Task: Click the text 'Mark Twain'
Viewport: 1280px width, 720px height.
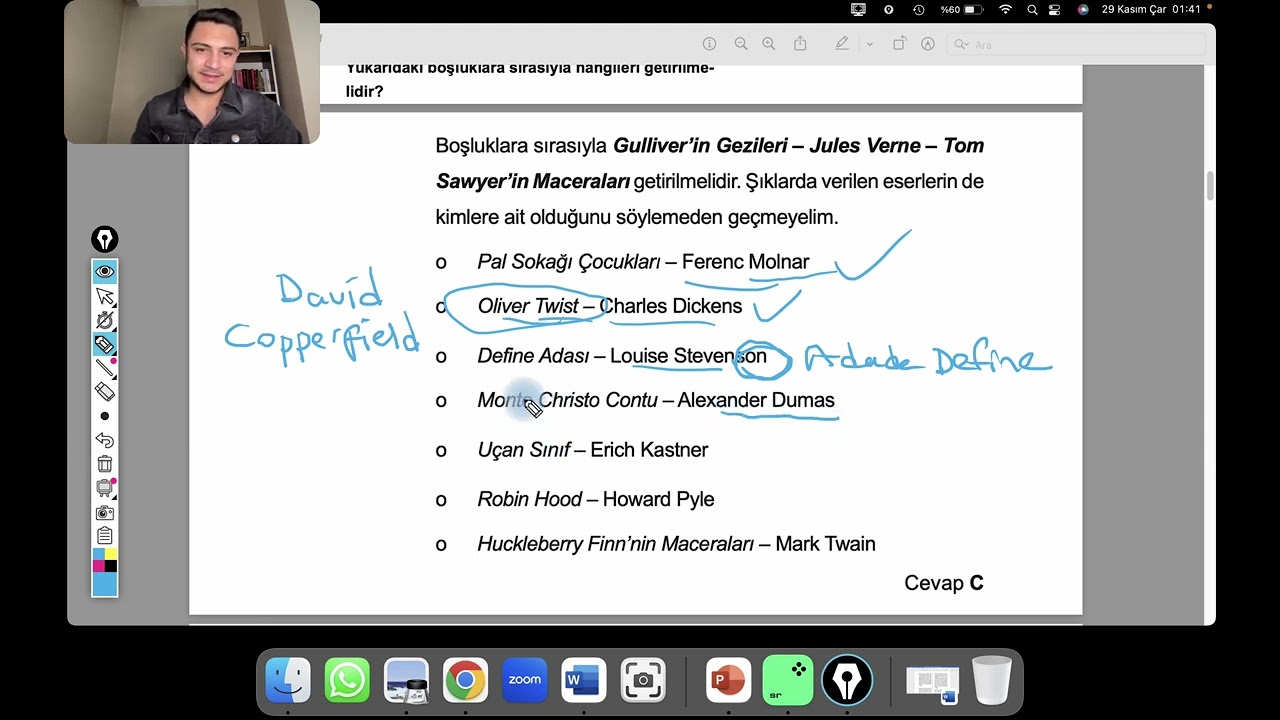Action: click(825, 544)
